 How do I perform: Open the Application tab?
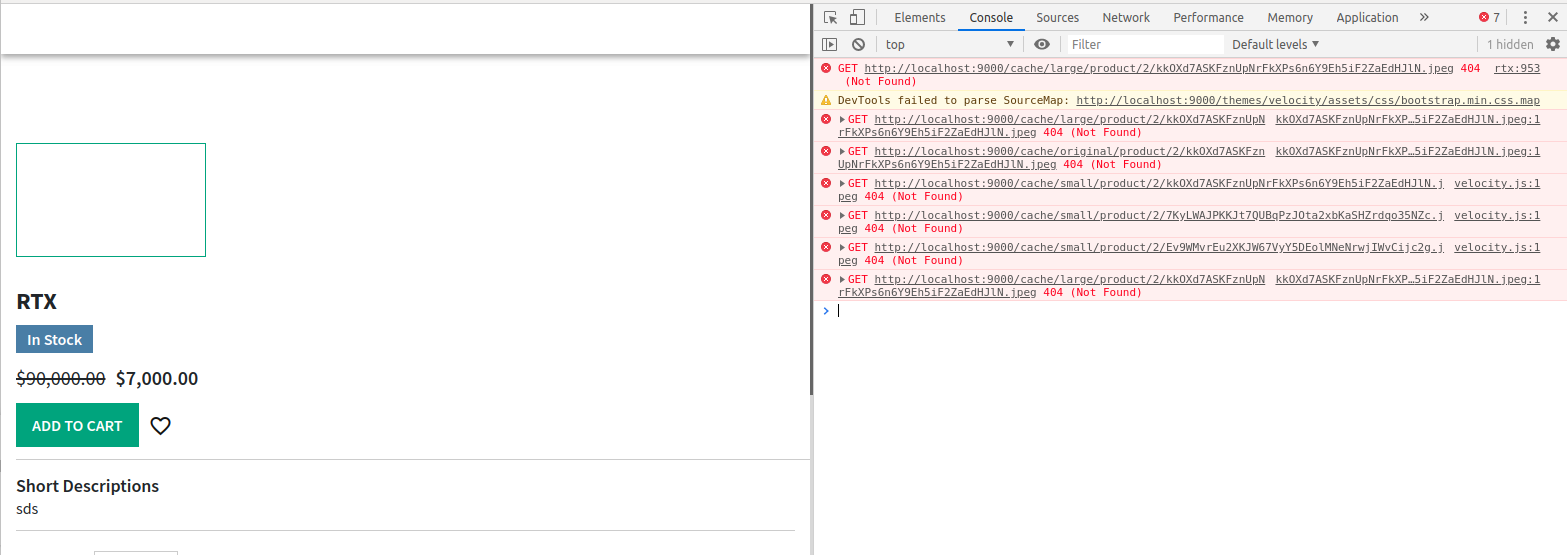point(1367,17)
